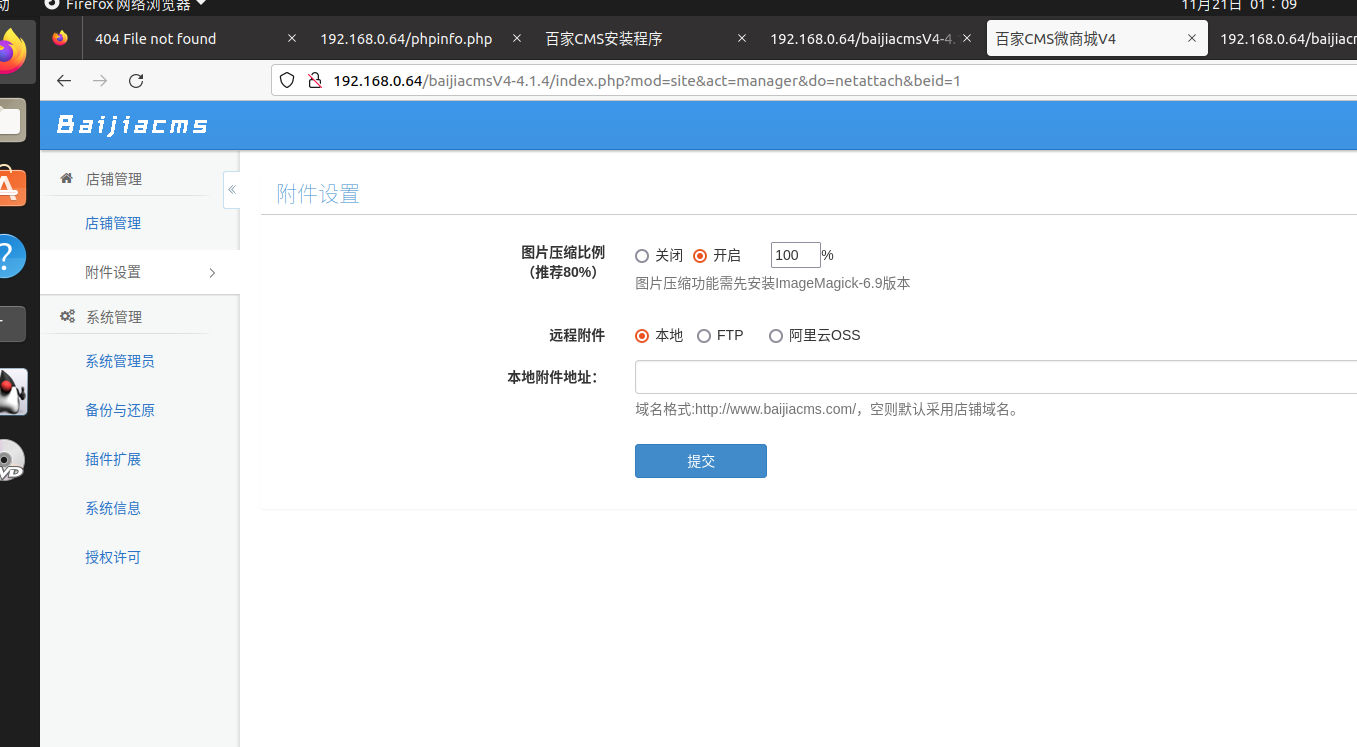Click the 附件设置 page heading
Viewport: 1357px width, 747px height.
(x=318, y=194)
